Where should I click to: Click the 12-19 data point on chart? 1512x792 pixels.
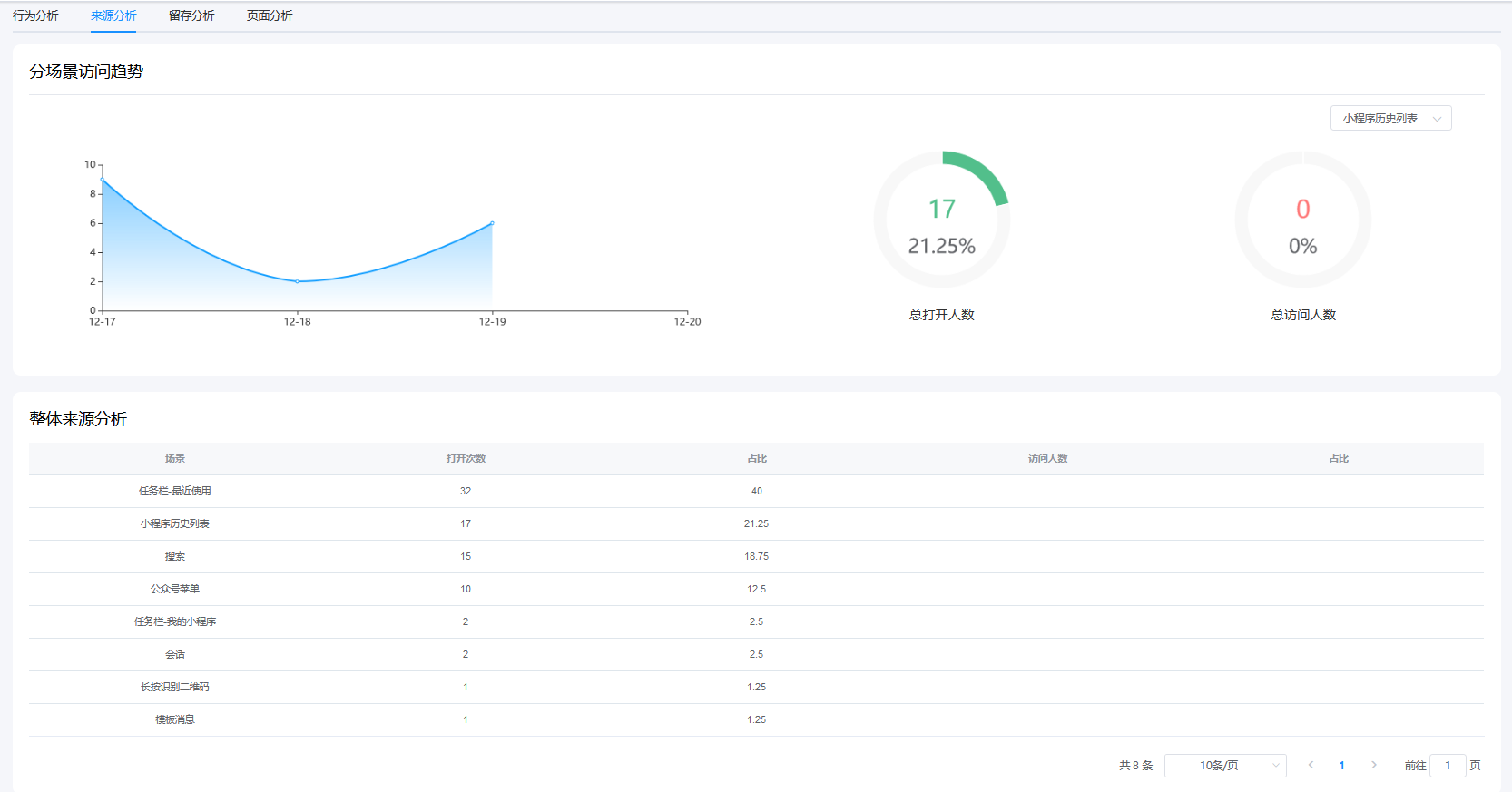(492, 223)
